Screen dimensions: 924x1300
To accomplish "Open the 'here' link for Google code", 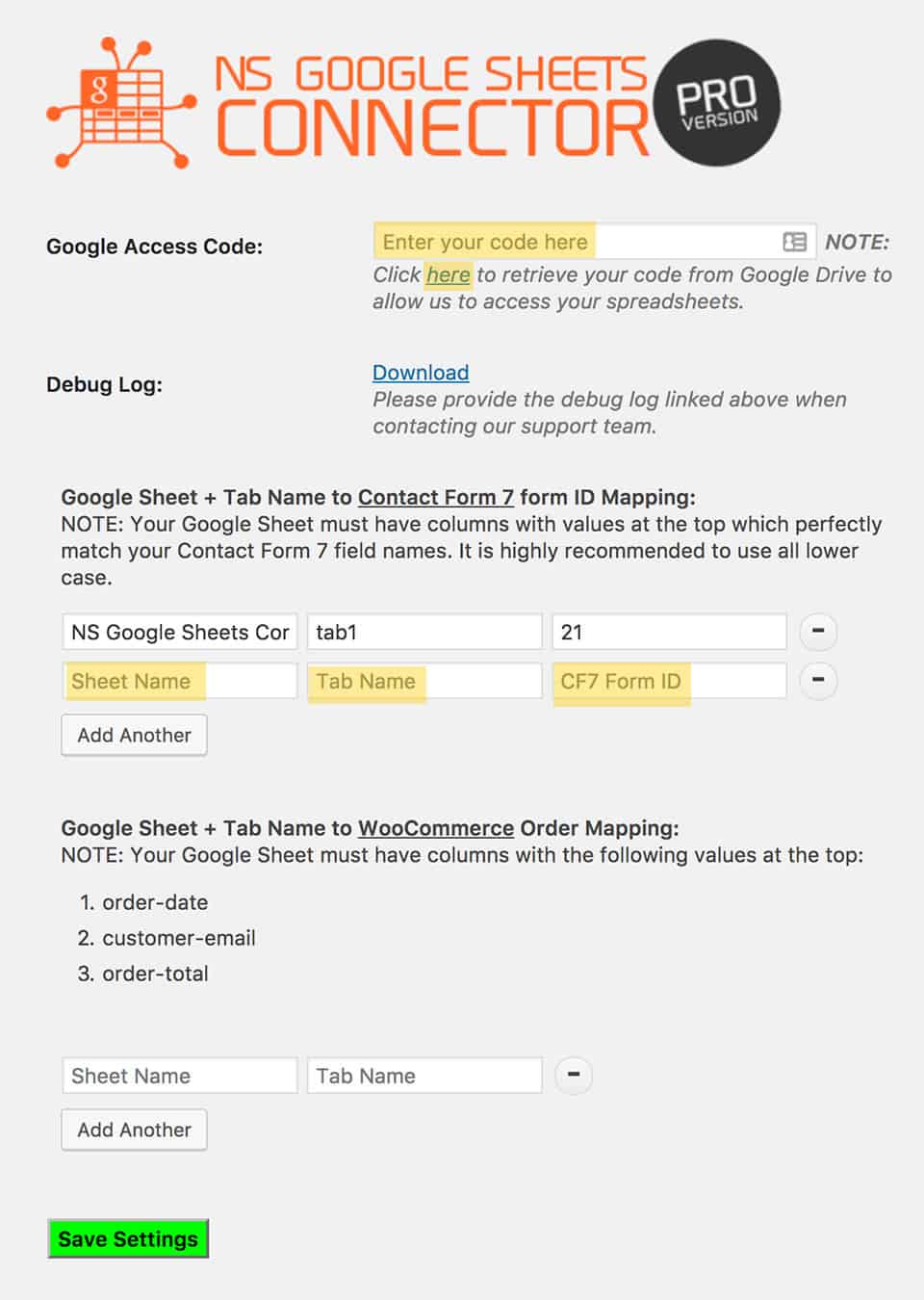I will (x=449, y=274).
